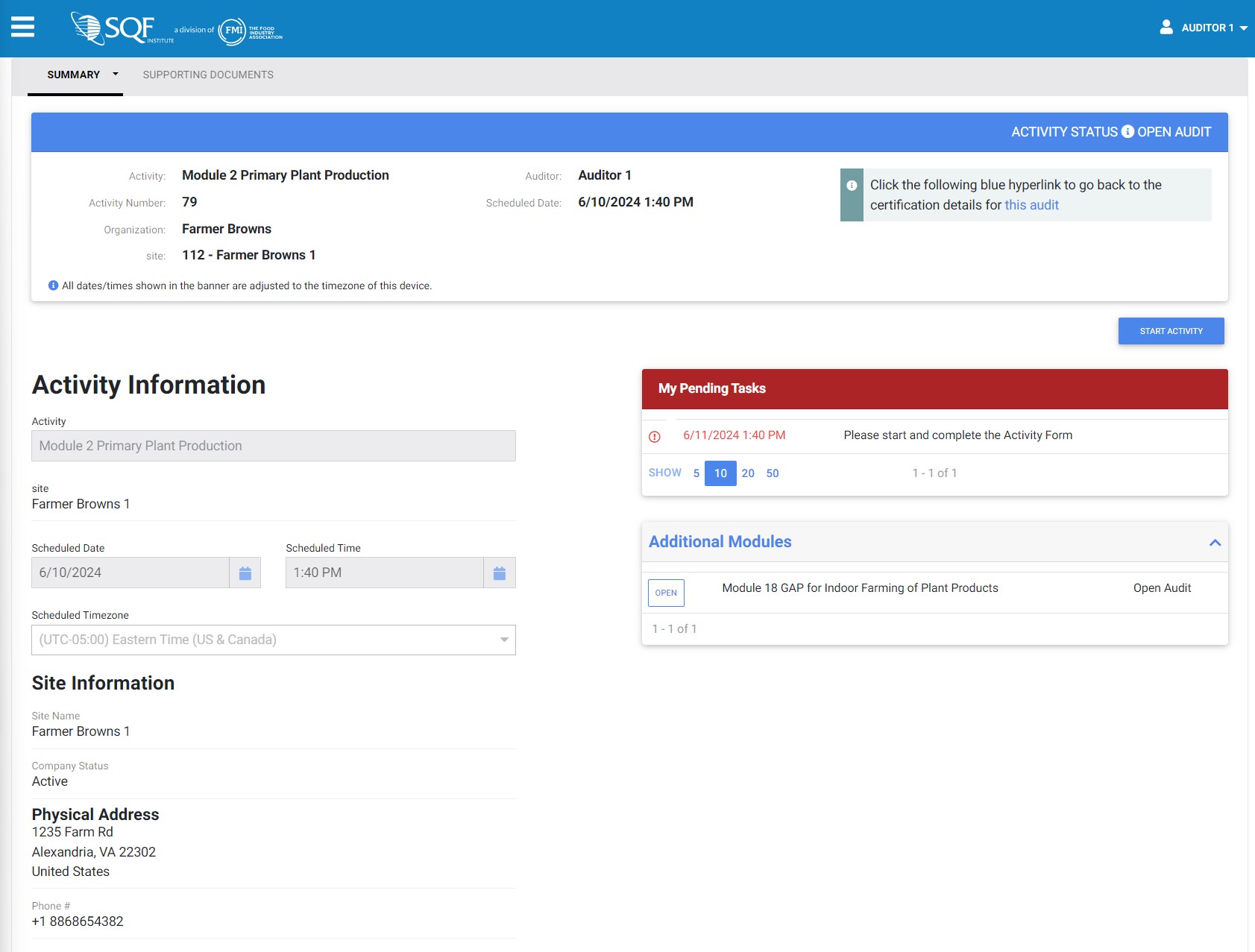Switch to the Supporting Documents tab
Image resolution: width=1255 pixels, height=952 pixels.
coord(208,75)
